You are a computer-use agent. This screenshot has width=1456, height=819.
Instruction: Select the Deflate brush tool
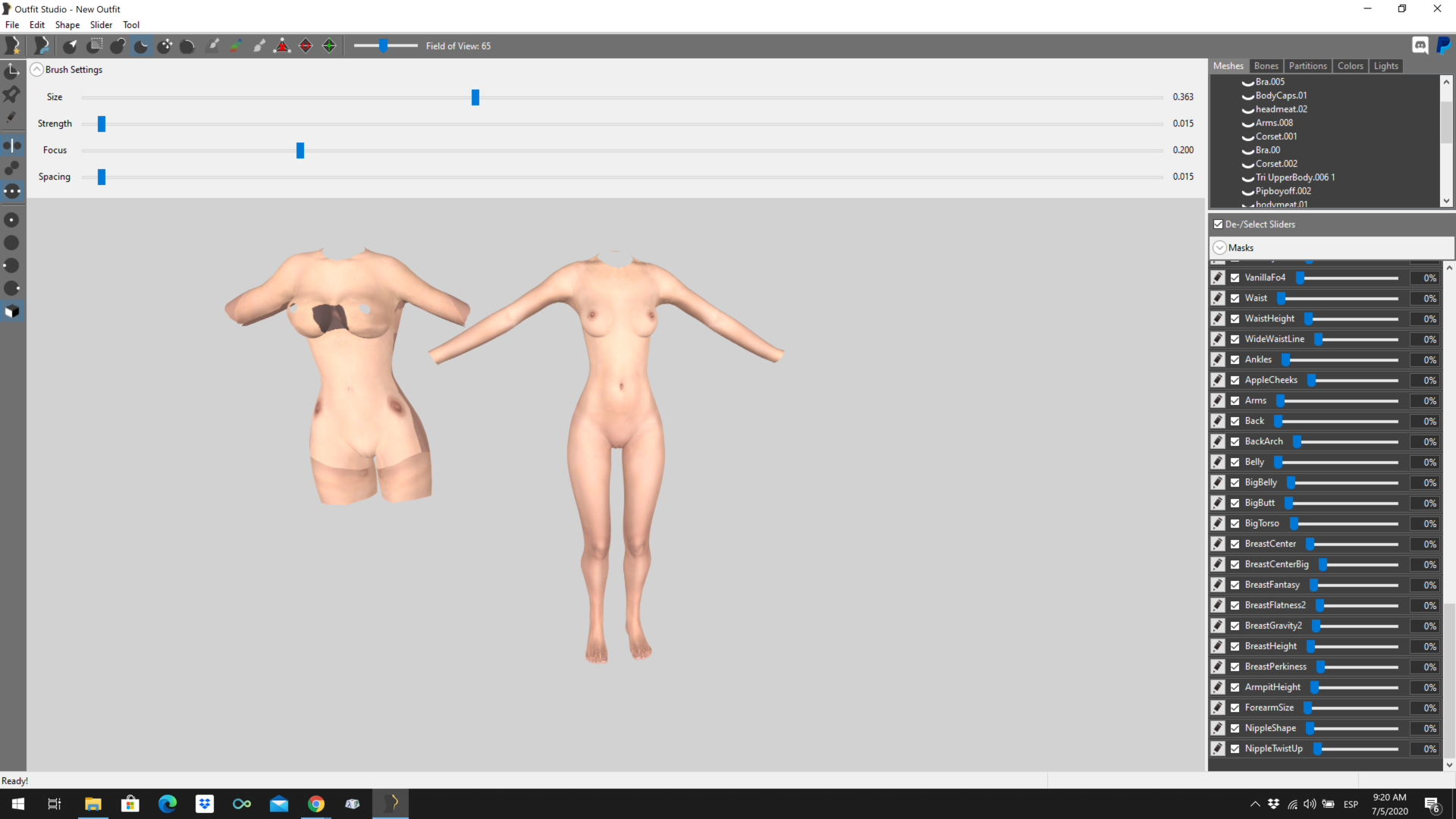(x=141, y=46)
